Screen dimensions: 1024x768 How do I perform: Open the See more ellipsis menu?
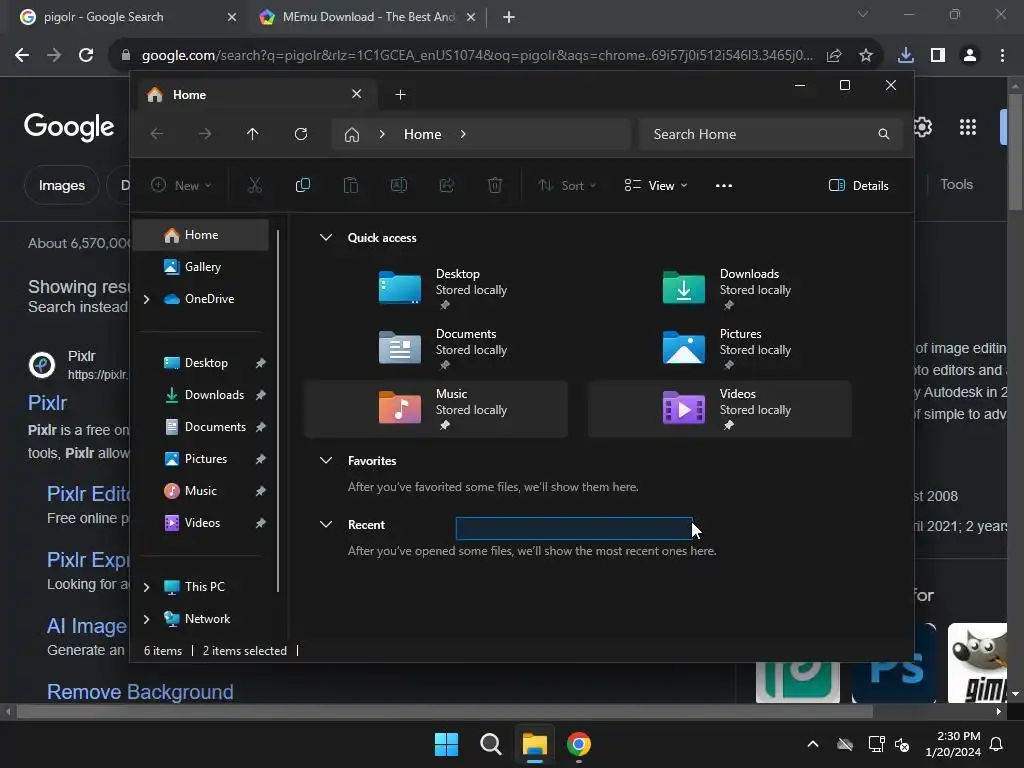[x=724, y=185]
